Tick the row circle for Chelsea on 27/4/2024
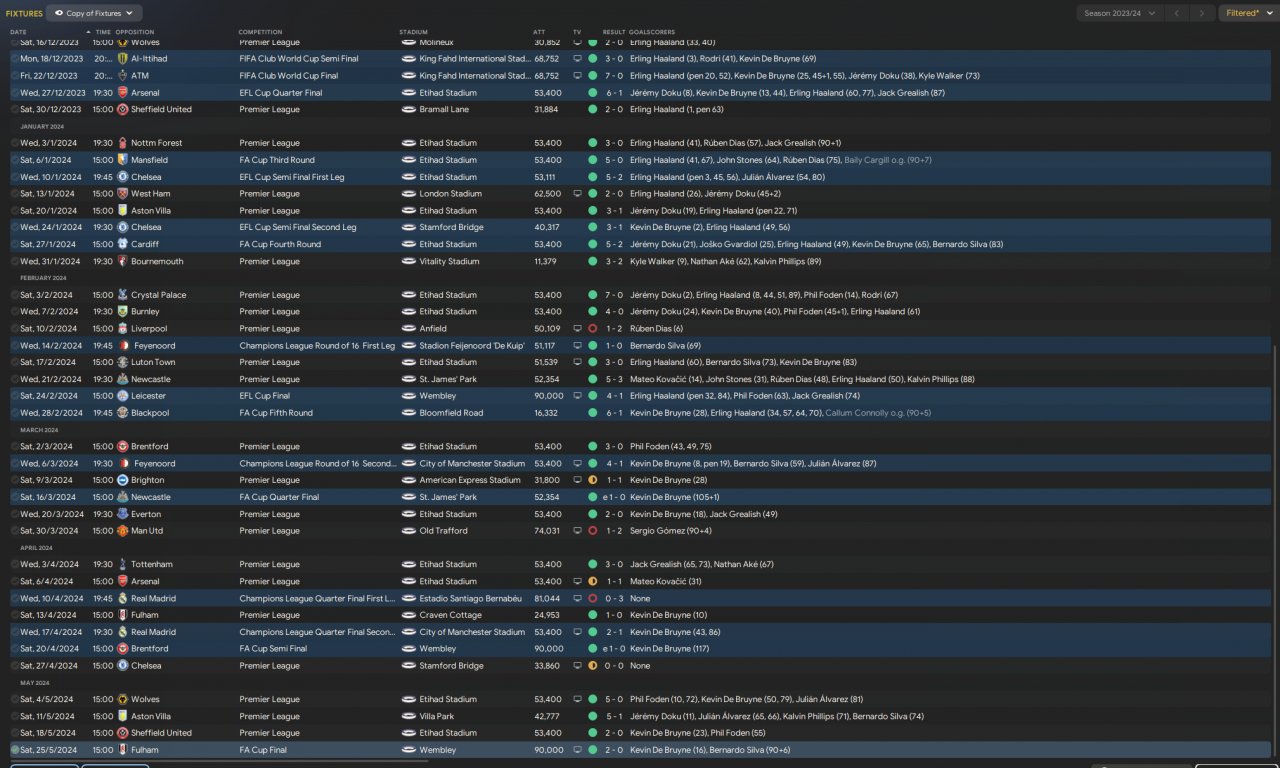The height and width of the screenshot is (768, 1280). click(15, 665)
